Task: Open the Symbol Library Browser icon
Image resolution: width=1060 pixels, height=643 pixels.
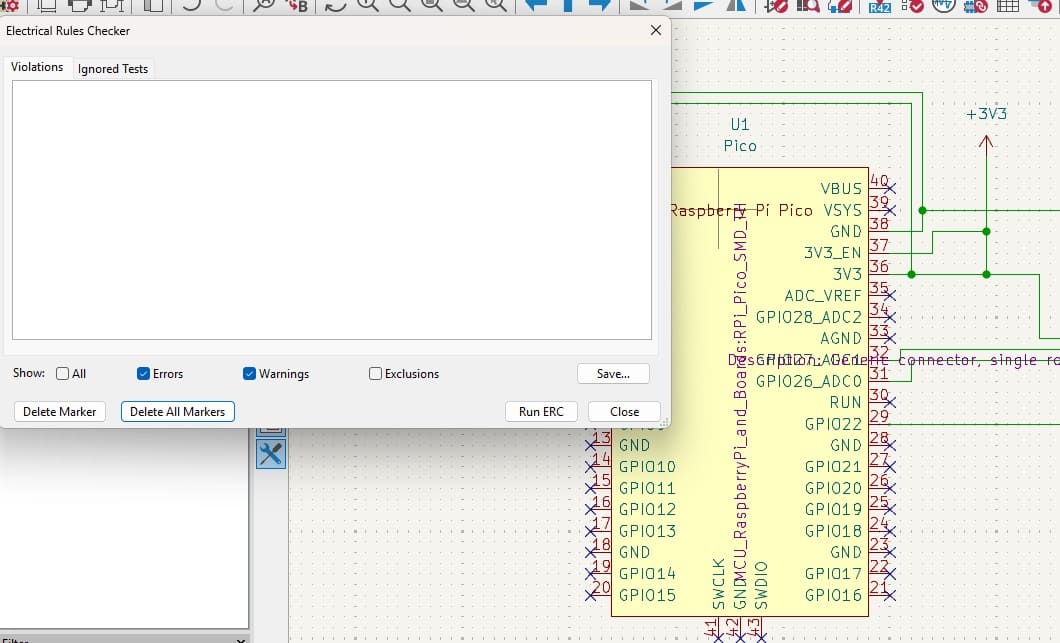Action: point(808,5)
